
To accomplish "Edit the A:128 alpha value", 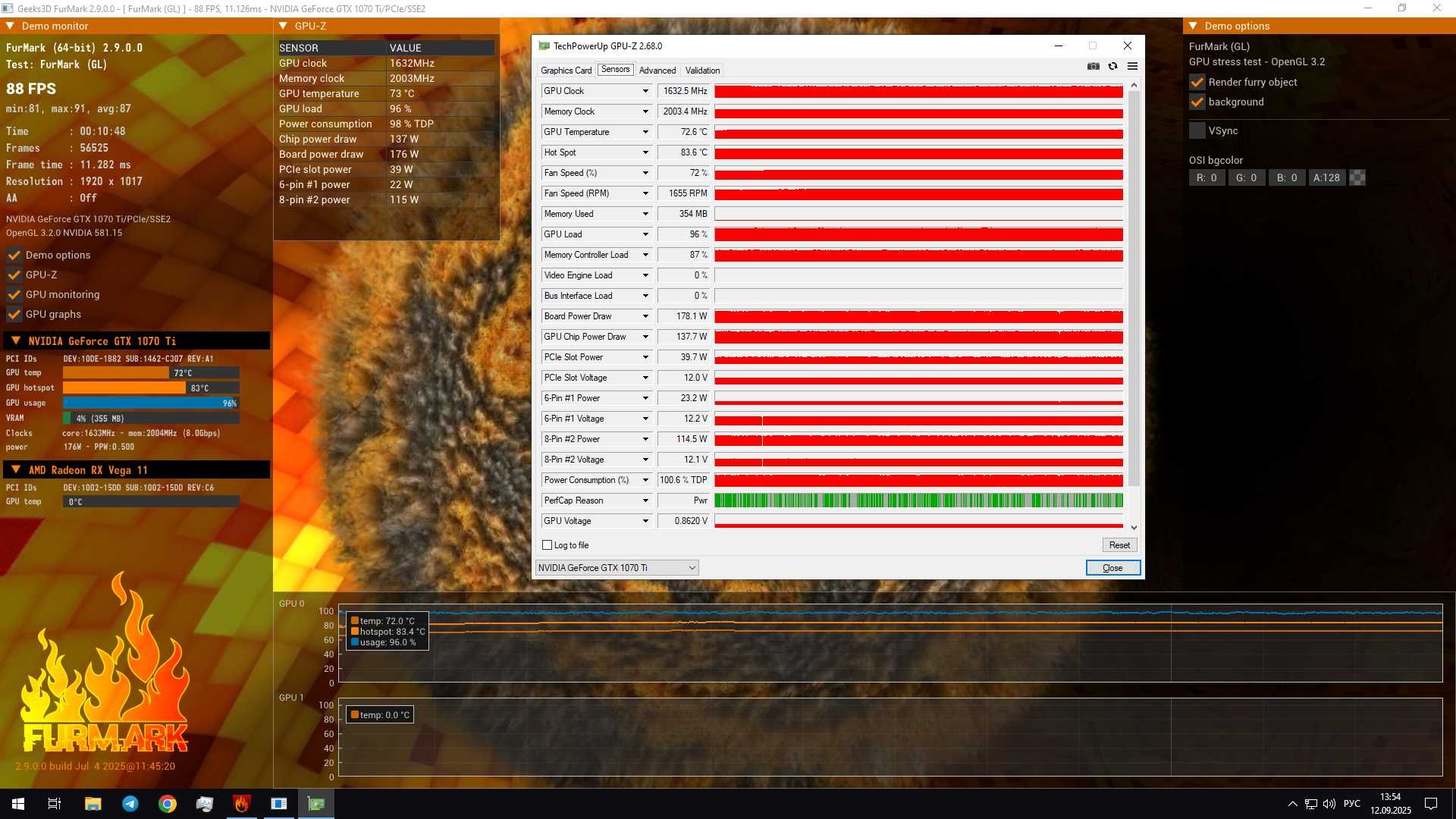I will [x=1327, y=177].
